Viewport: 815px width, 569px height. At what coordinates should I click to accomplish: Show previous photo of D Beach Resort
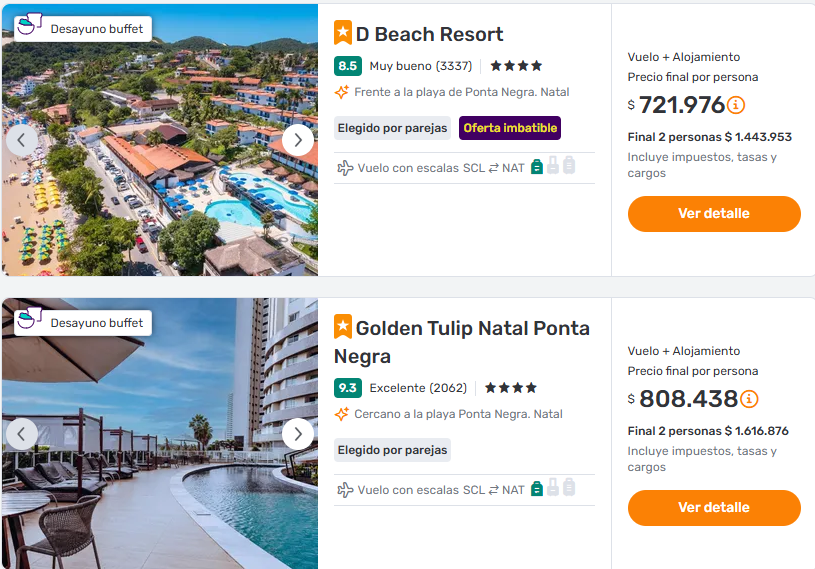coord(22,140)
